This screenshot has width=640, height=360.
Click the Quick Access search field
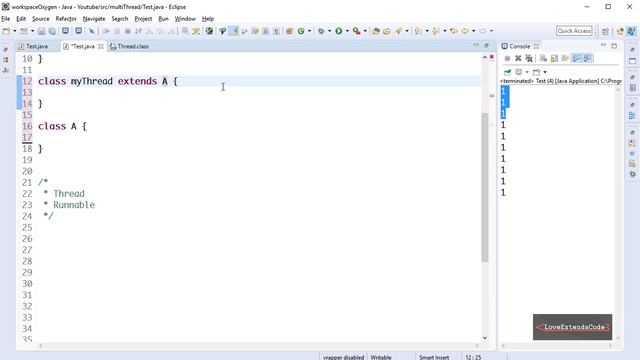click(x=574, y=31)
